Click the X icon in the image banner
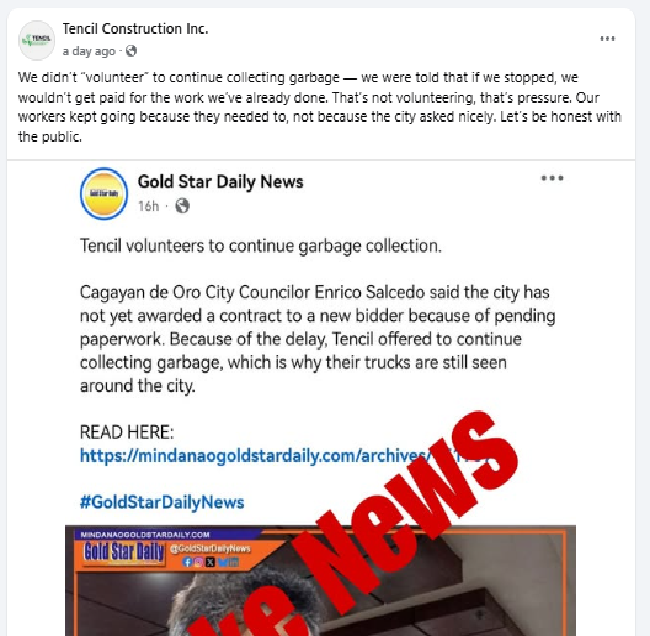The height and width of the screenshot is (636, 650). pyautogui.click(x=210, y=562)
